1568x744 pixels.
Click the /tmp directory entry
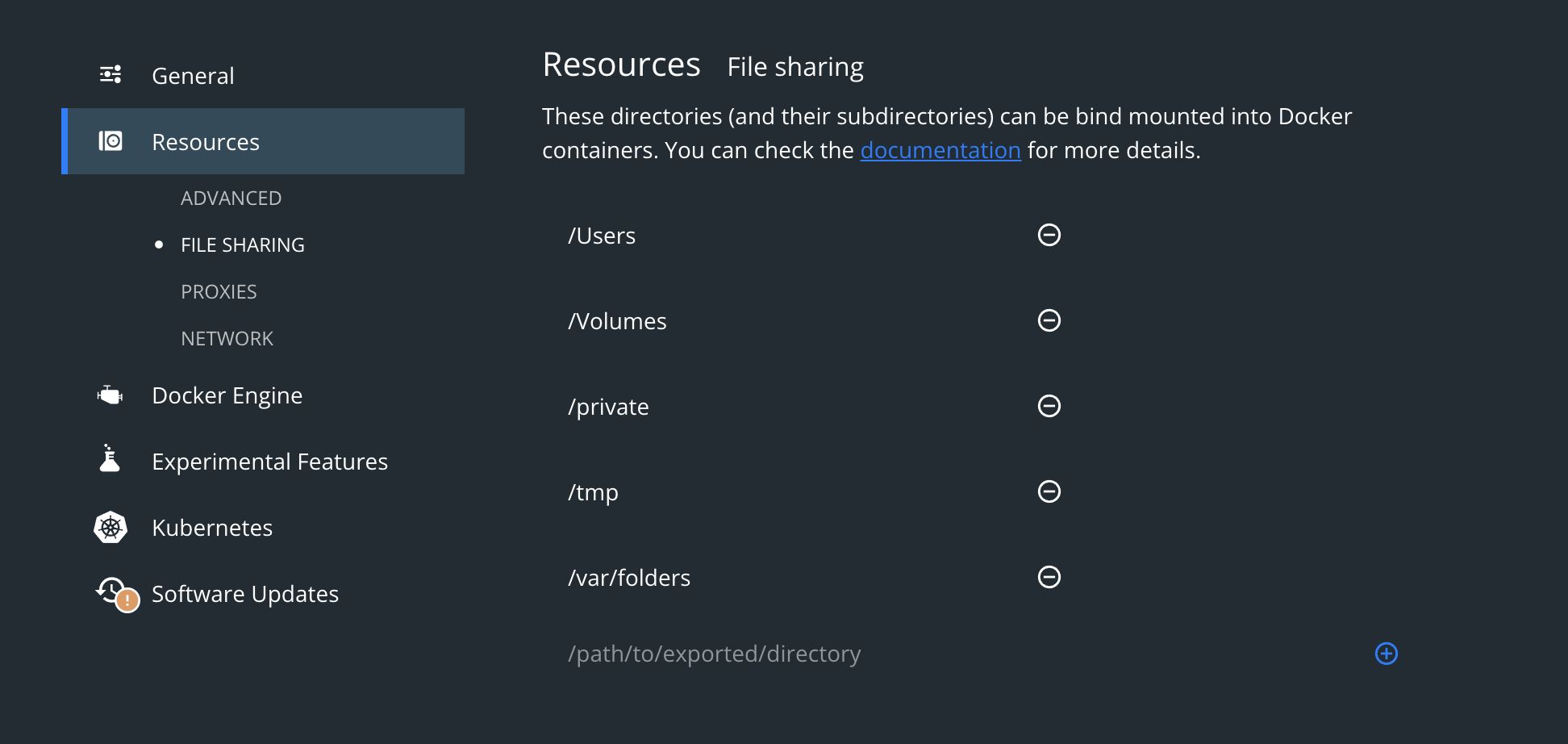pyautogui.click(x=593, y=492)
